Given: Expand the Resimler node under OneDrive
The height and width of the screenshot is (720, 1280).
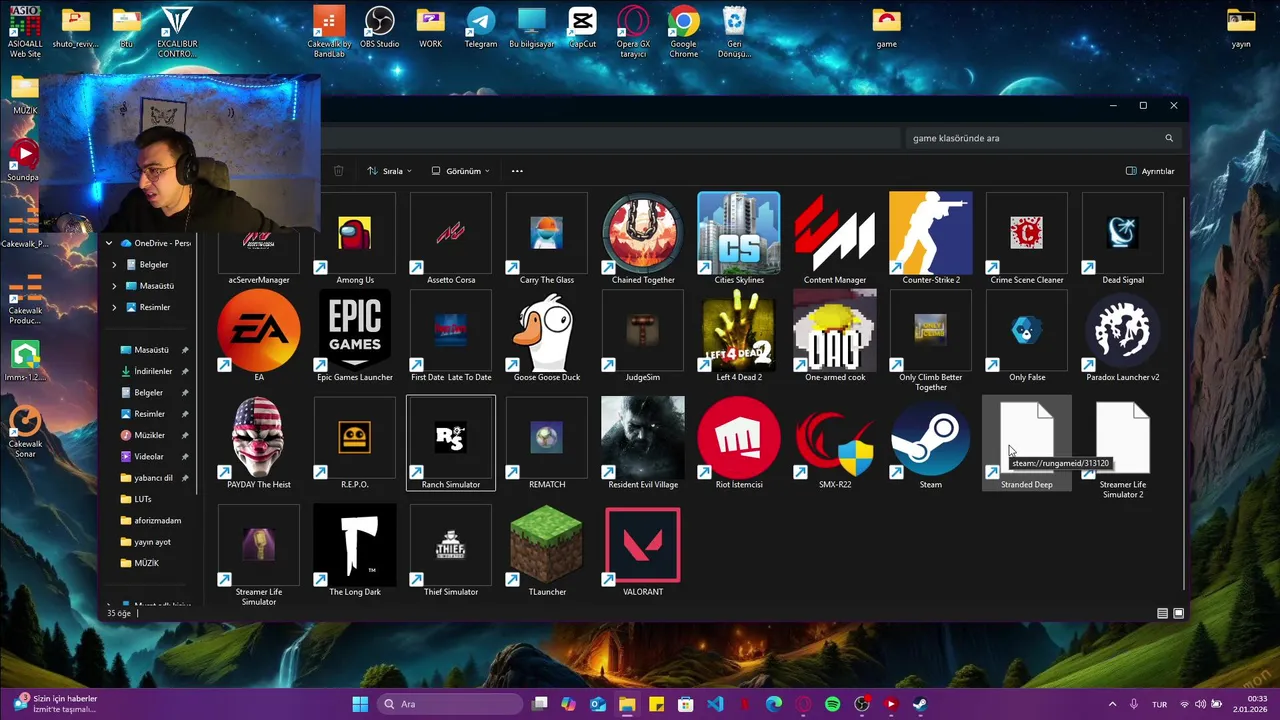Looking at the screenshot, I should (114, 307).
